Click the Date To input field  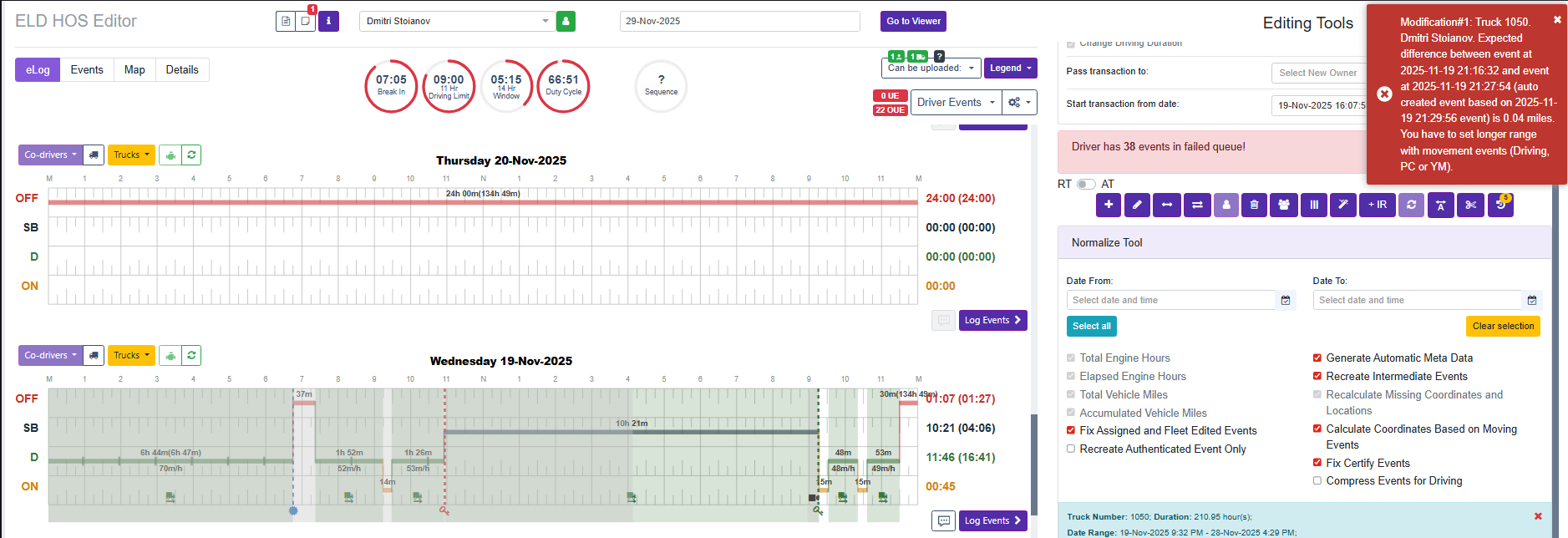click(x=1418, y=300)
